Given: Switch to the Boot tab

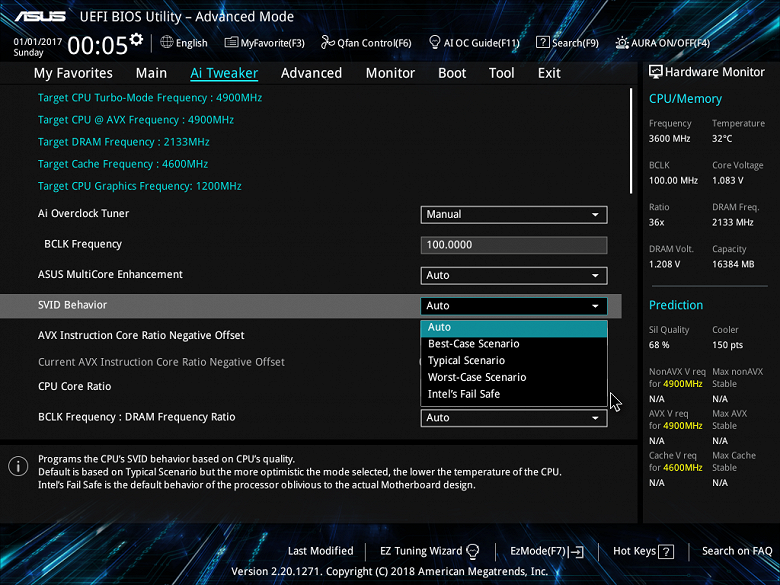Looking at the screenshot, I should (452, 73).
